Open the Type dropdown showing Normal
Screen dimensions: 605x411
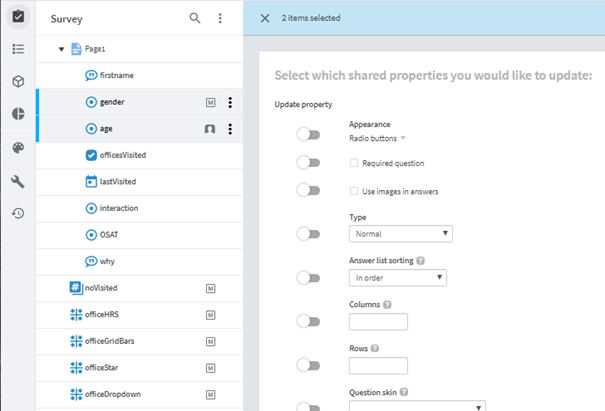click(401, 234)
